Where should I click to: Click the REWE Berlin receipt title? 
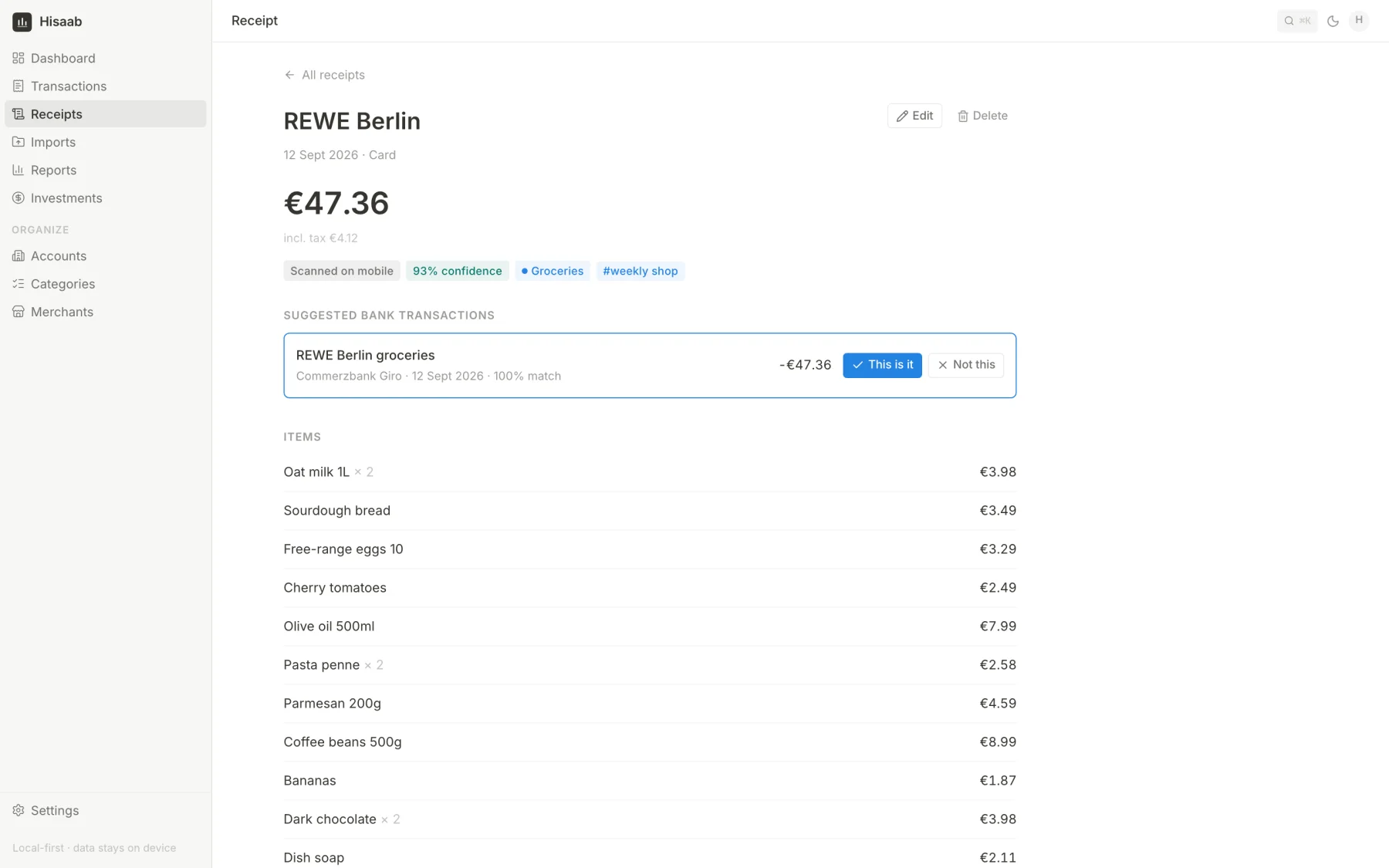[x=352, y=121]
